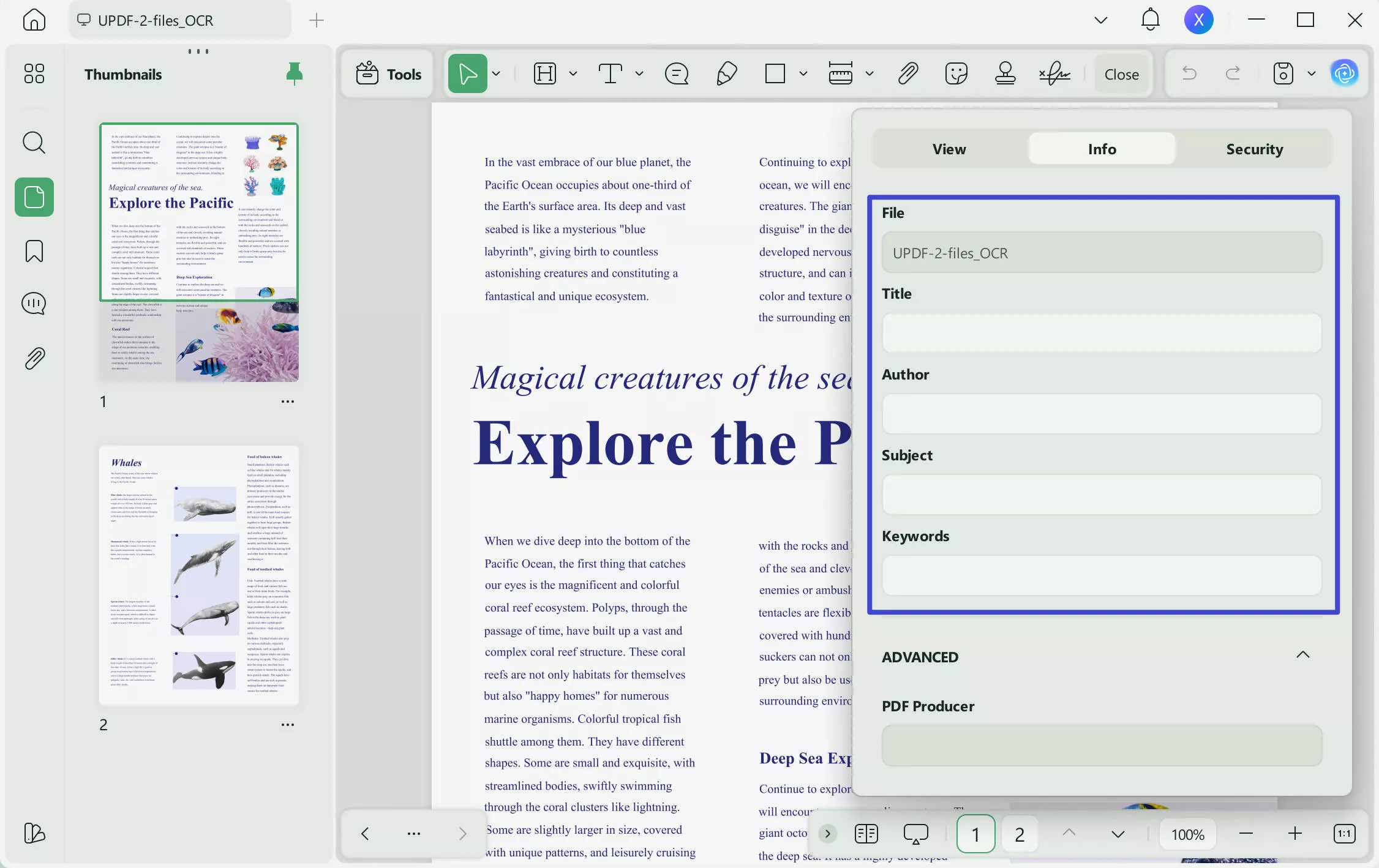Switch to the View tab
This screenshot has height=868, width=1379.
point(949,148)
